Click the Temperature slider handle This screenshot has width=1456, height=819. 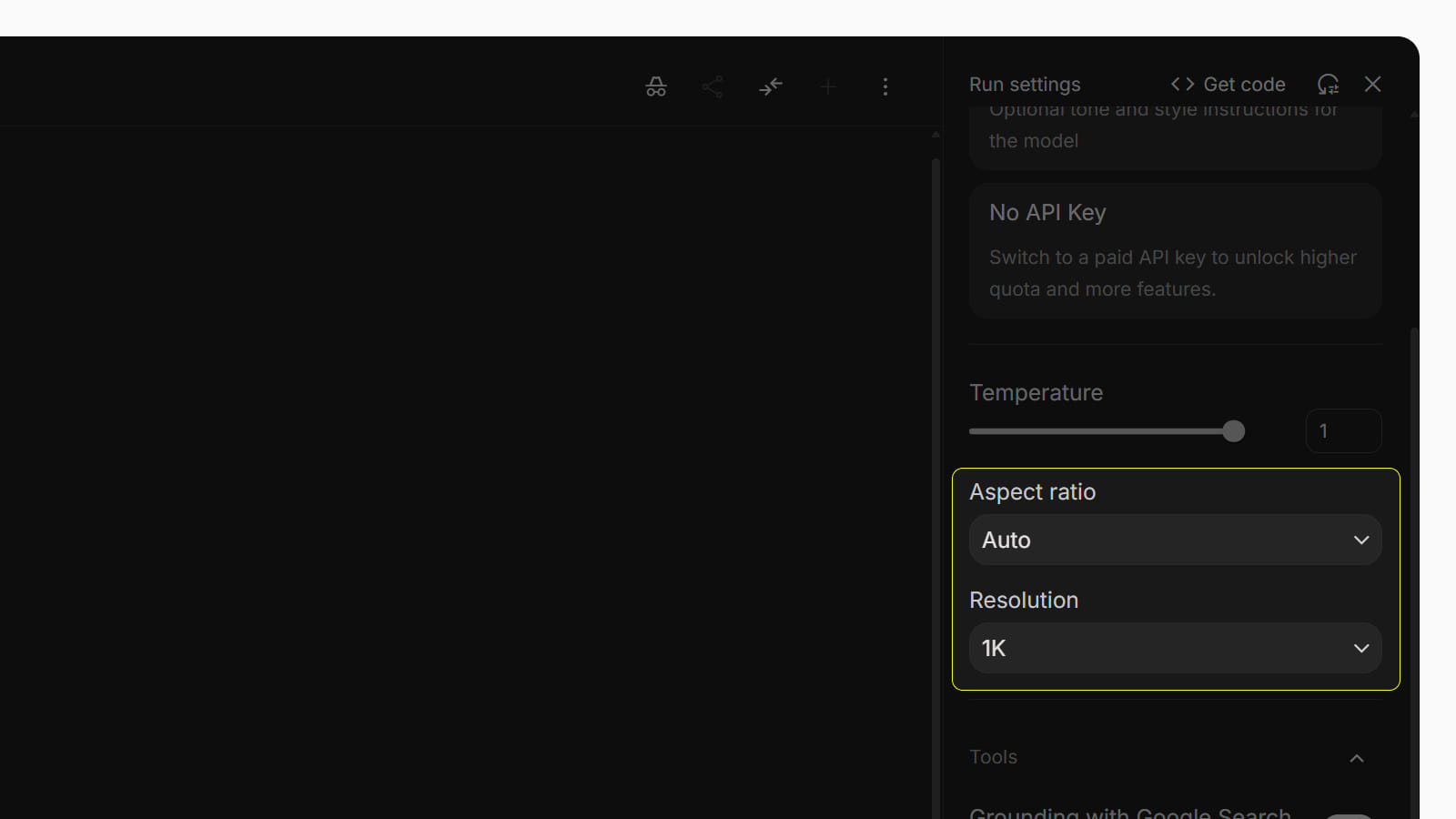click(x=1233, y=431)
